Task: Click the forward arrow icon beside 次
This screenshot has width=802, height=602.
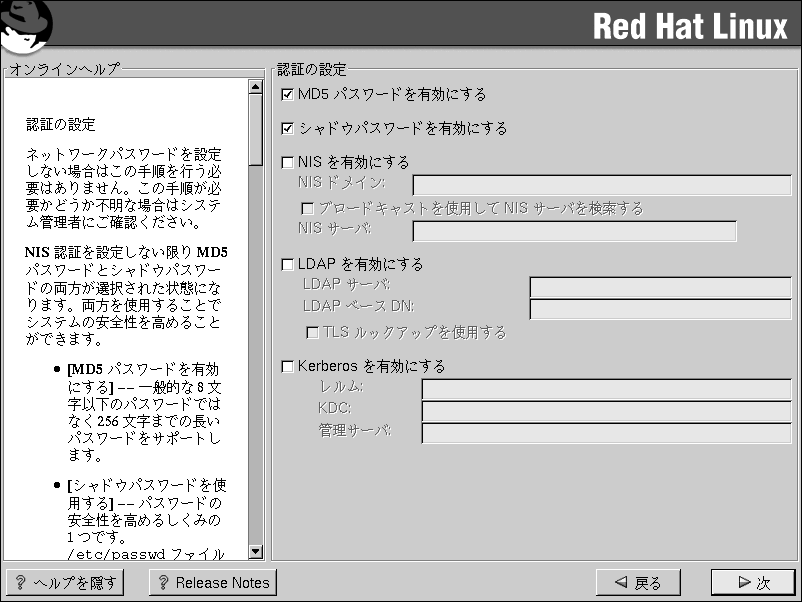Action: pos(743,583)
